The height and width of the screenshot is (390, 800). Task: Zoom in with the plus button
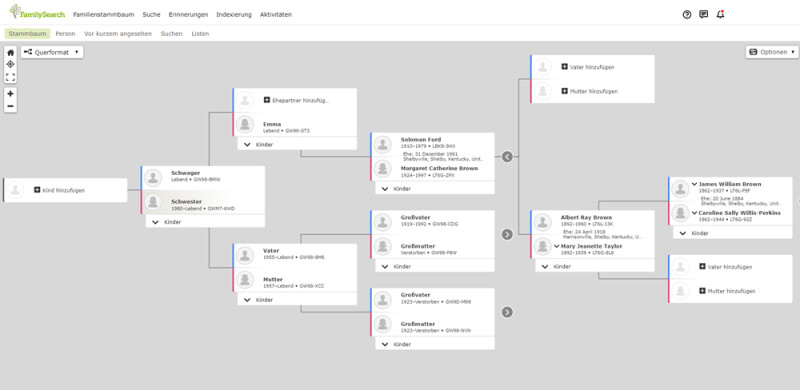click(x=10, y=94)
